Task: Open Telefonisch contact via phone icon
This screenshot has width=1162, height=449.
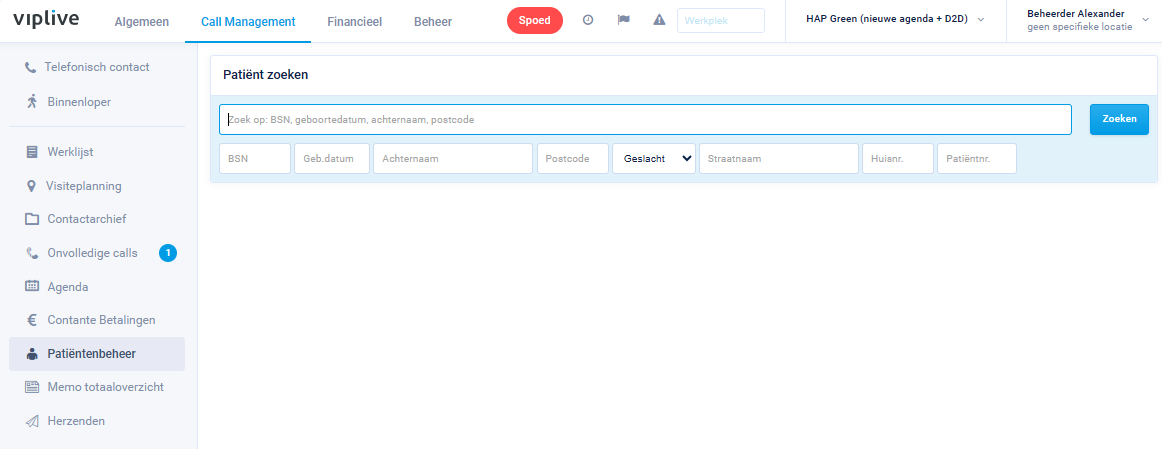Action: pos(31,67)
